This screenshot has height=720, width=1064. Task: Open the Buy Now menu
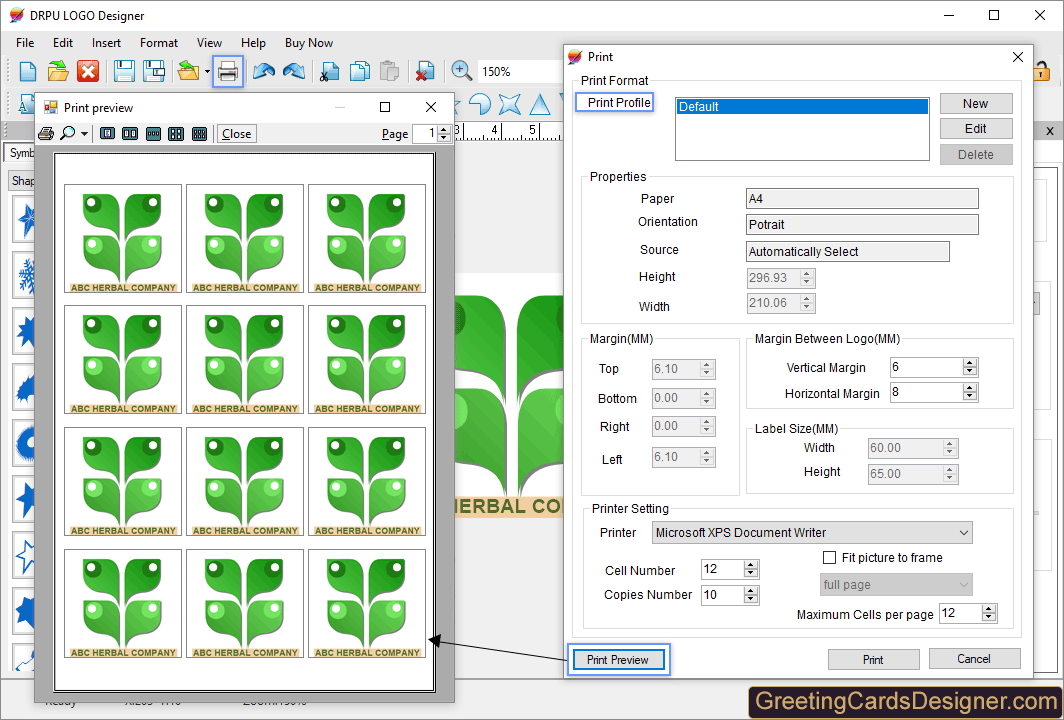point(309,43)
